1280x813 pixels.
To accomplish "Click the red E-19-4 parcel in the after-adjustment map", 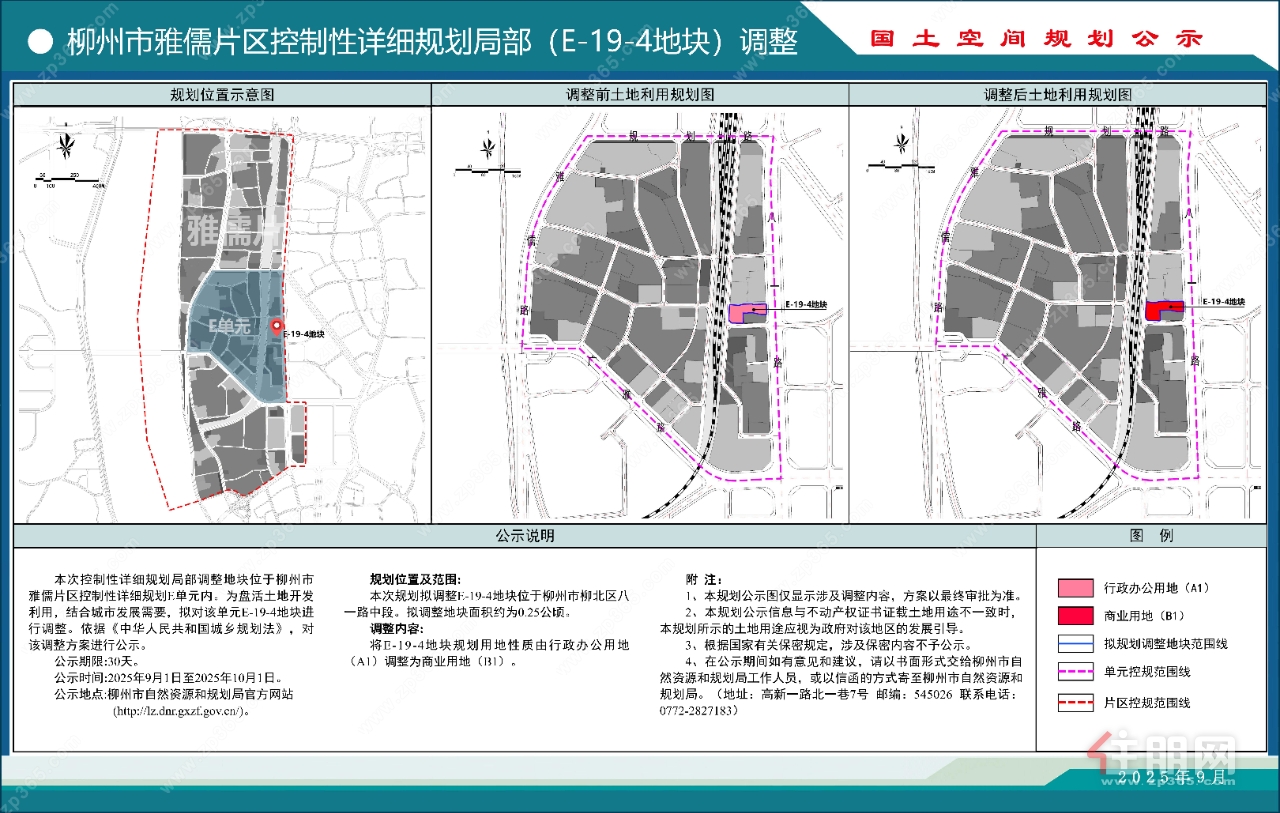I will [1162, 310].
